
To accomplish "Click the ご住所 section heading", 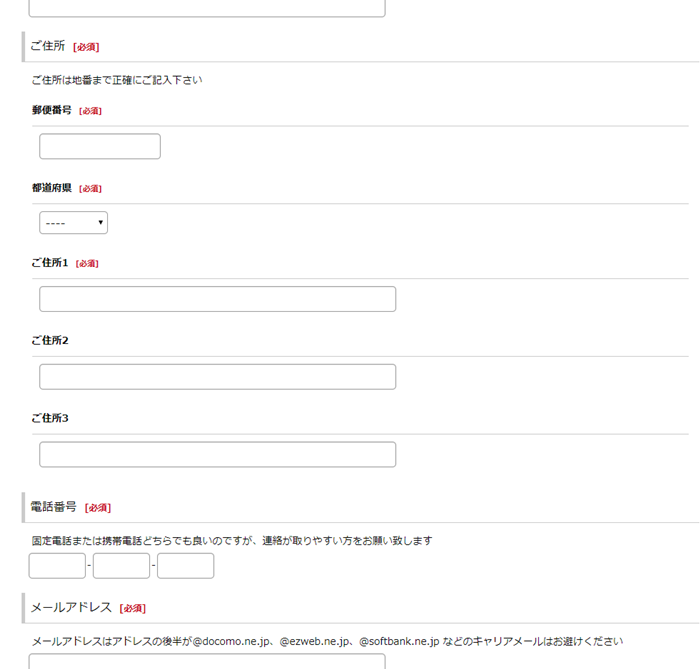I will 48,46.
